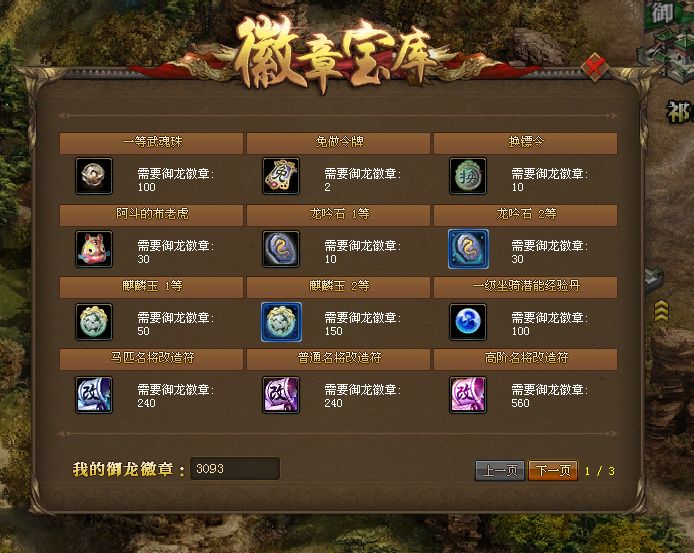Image resolution: width=694 pixels, height=553 pixels.
Task: Choose the 换镖令 jade icon
Action: 468,176
